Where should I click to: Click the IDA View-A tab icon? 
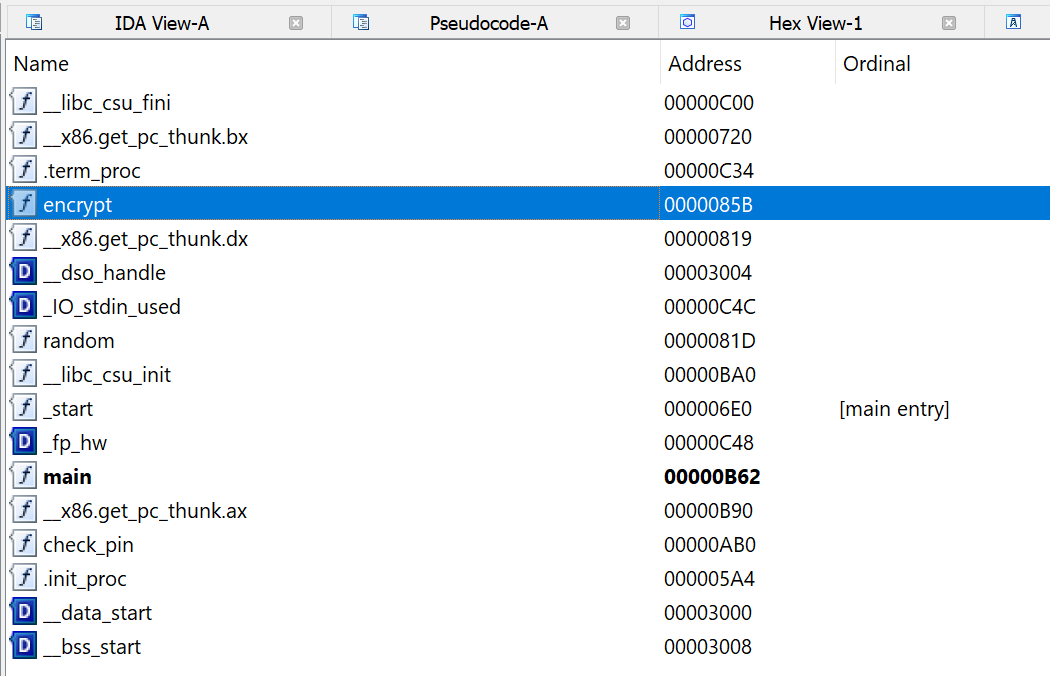(x=34, y=23)
